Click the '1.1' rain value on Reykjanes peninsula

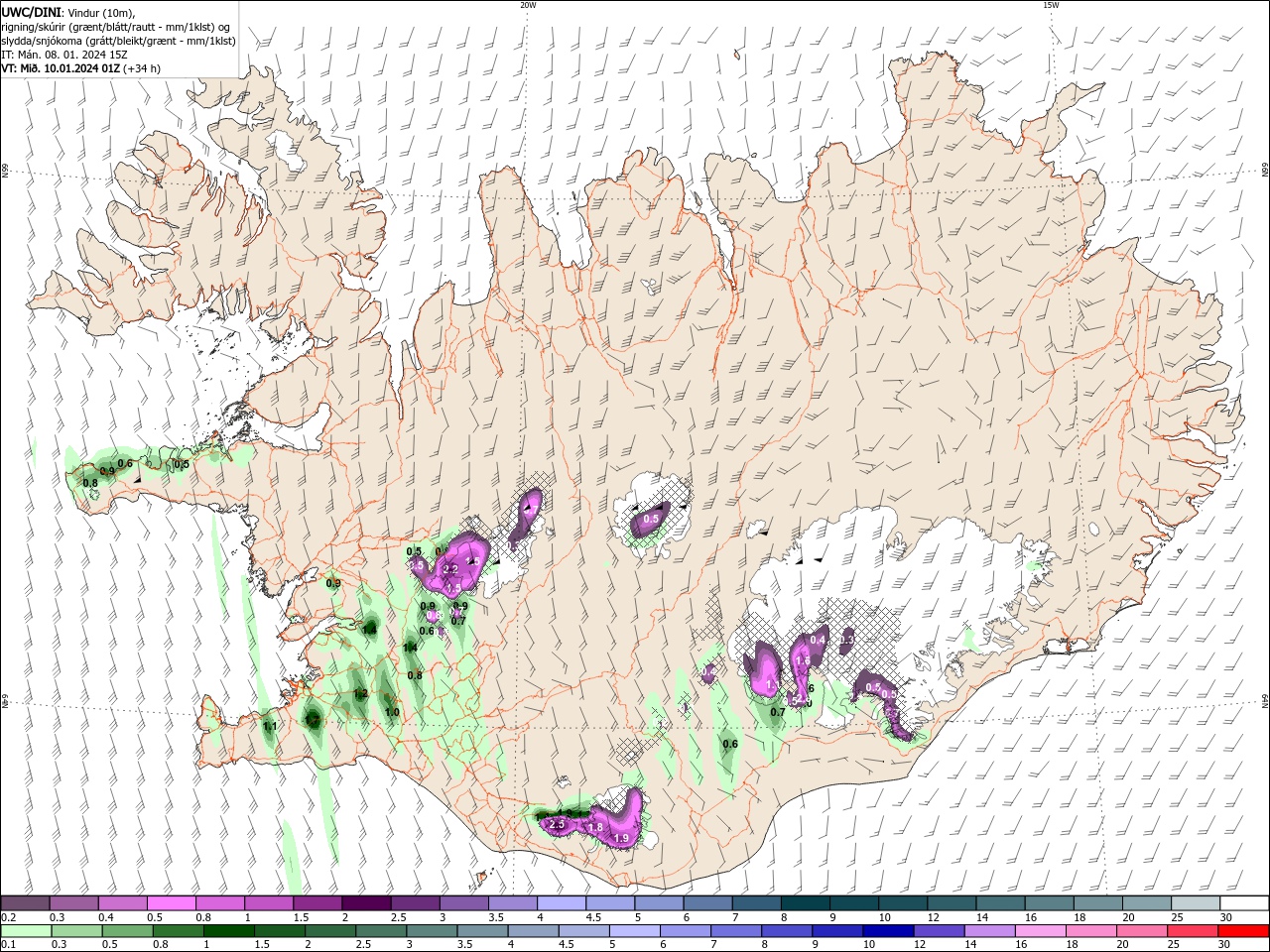[270, 726]
